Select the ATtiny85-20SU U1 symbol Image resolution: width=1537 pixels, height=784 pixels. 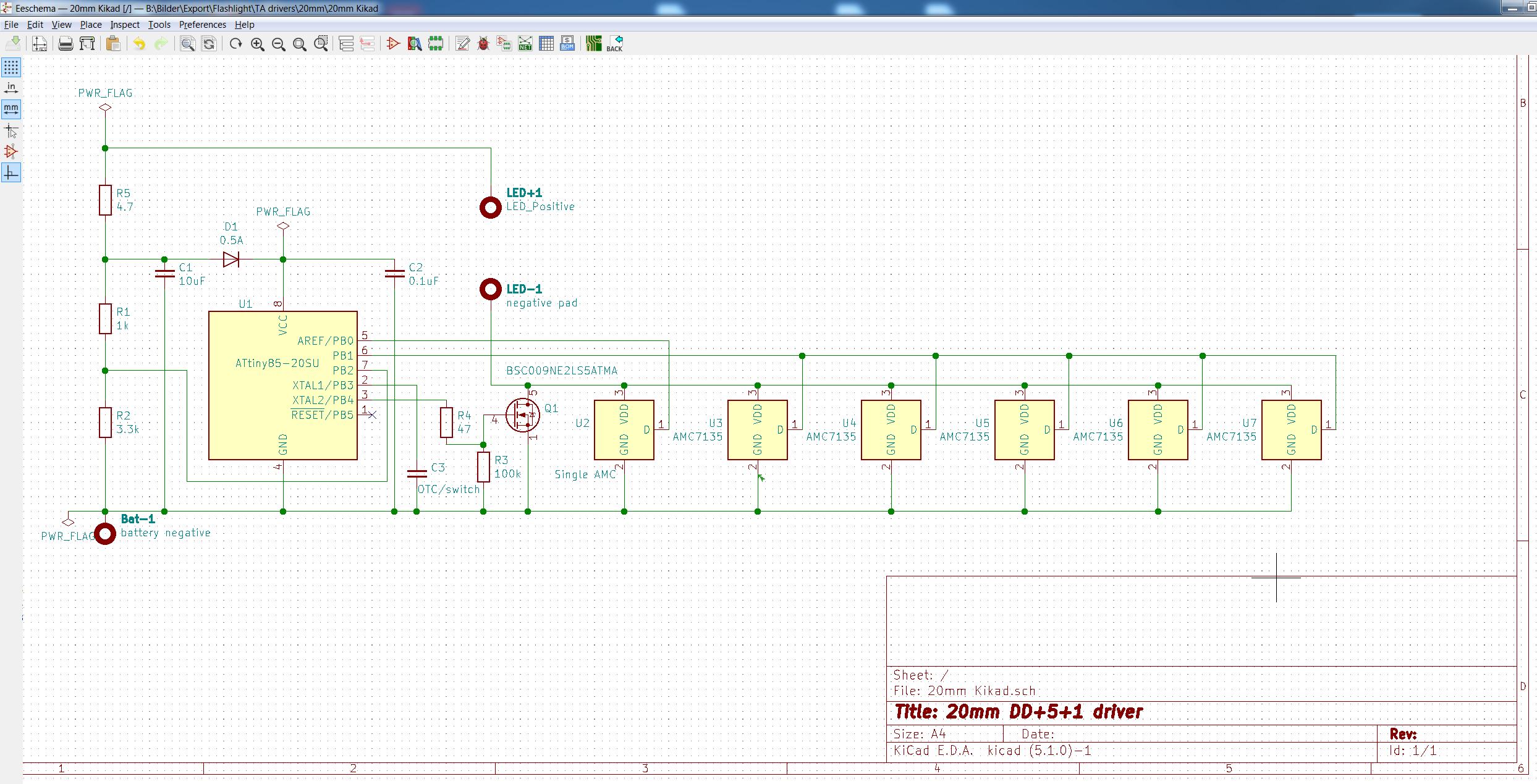tap(283, 386)
